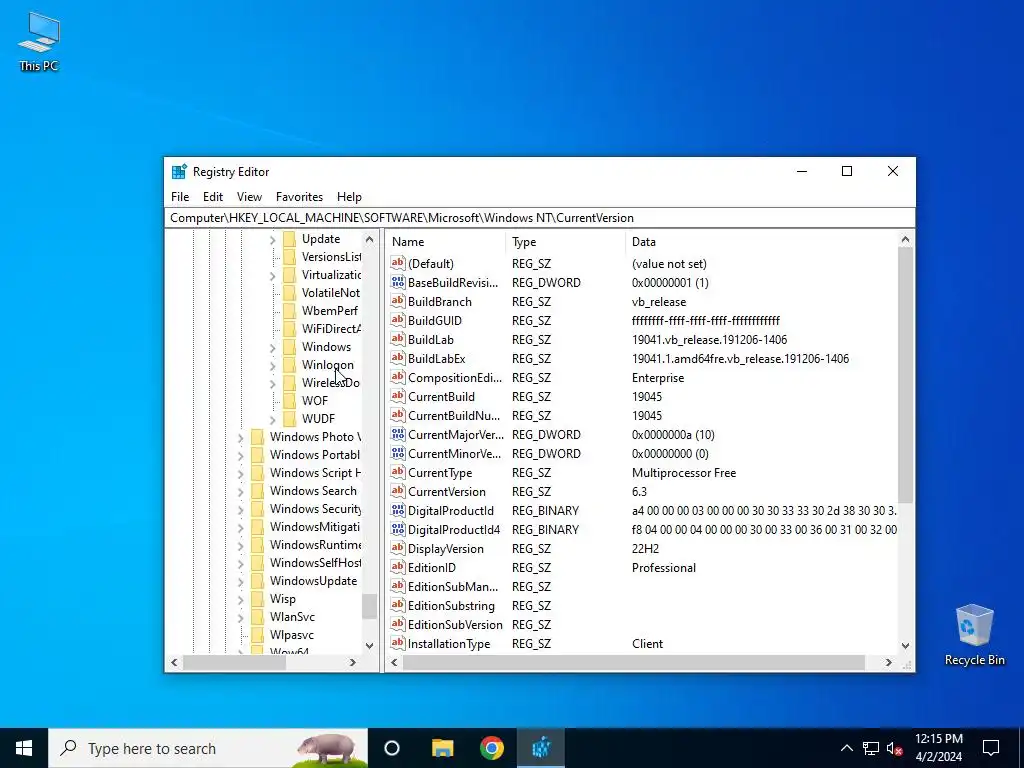Click the Winlogon folder icon
The image size is (1024, 768).
click(289, 364)
